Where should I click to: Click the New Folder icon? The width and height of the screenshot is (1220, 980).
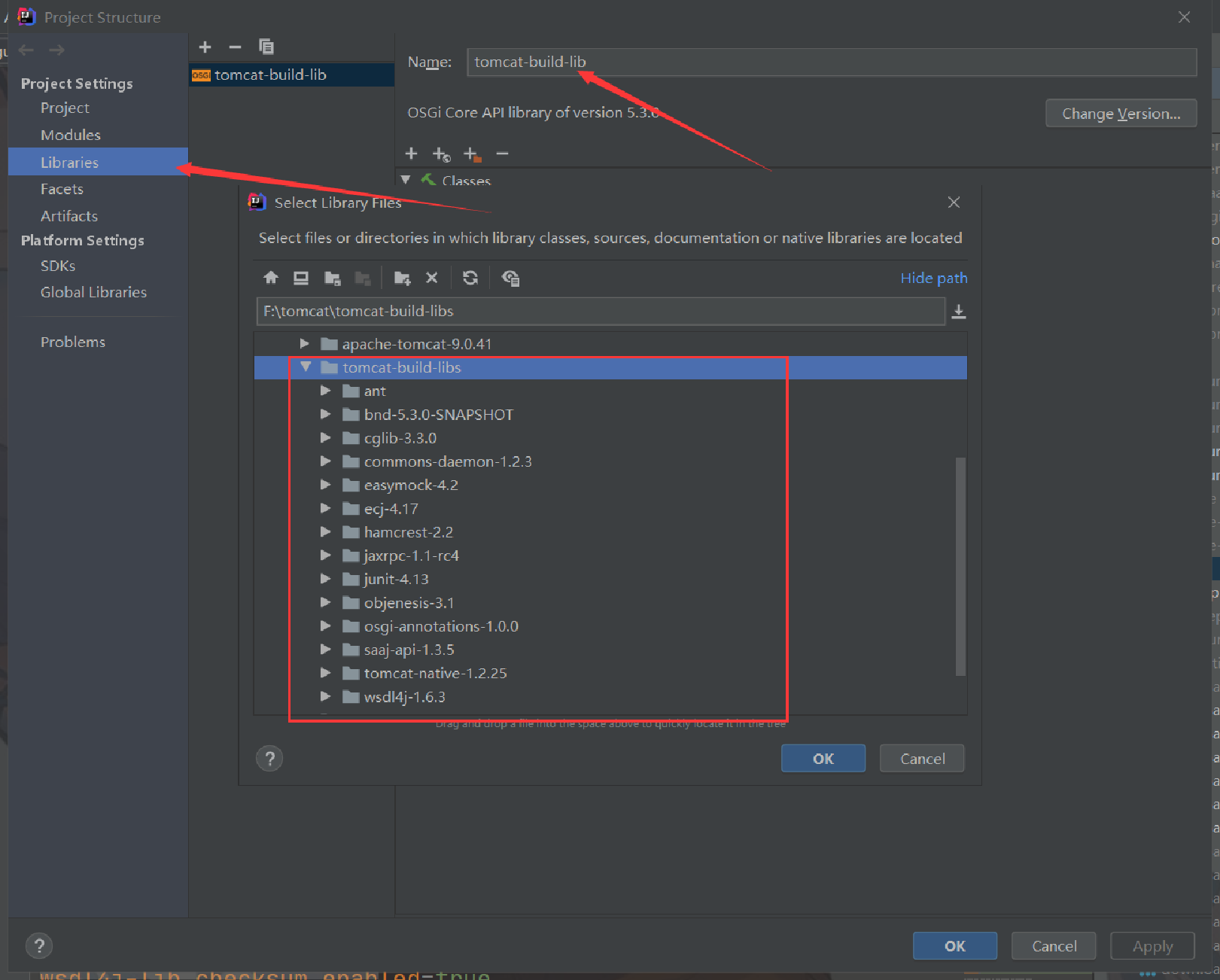pos(402,278)
